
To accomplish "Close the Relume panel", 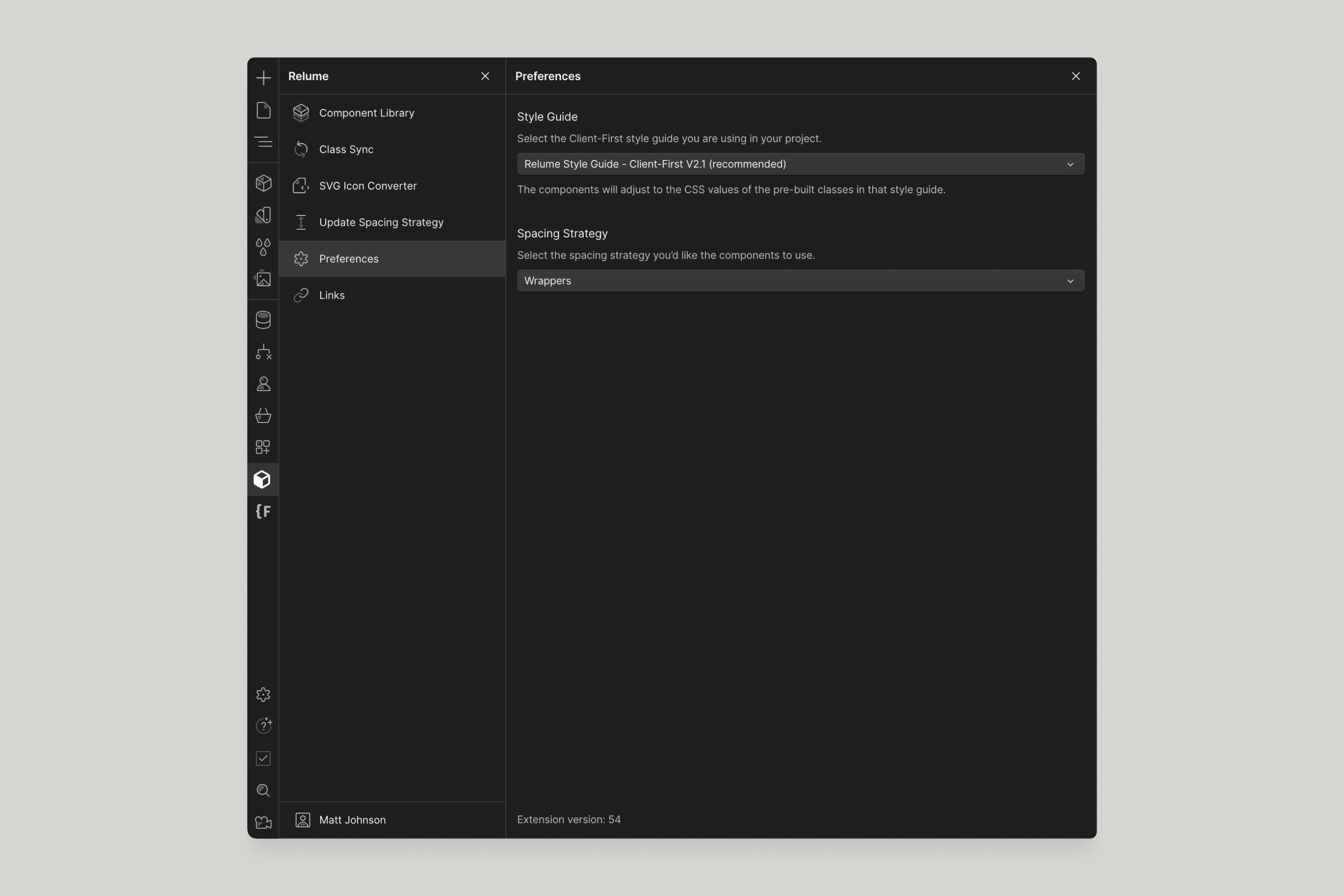I will [x=485, y=76].
